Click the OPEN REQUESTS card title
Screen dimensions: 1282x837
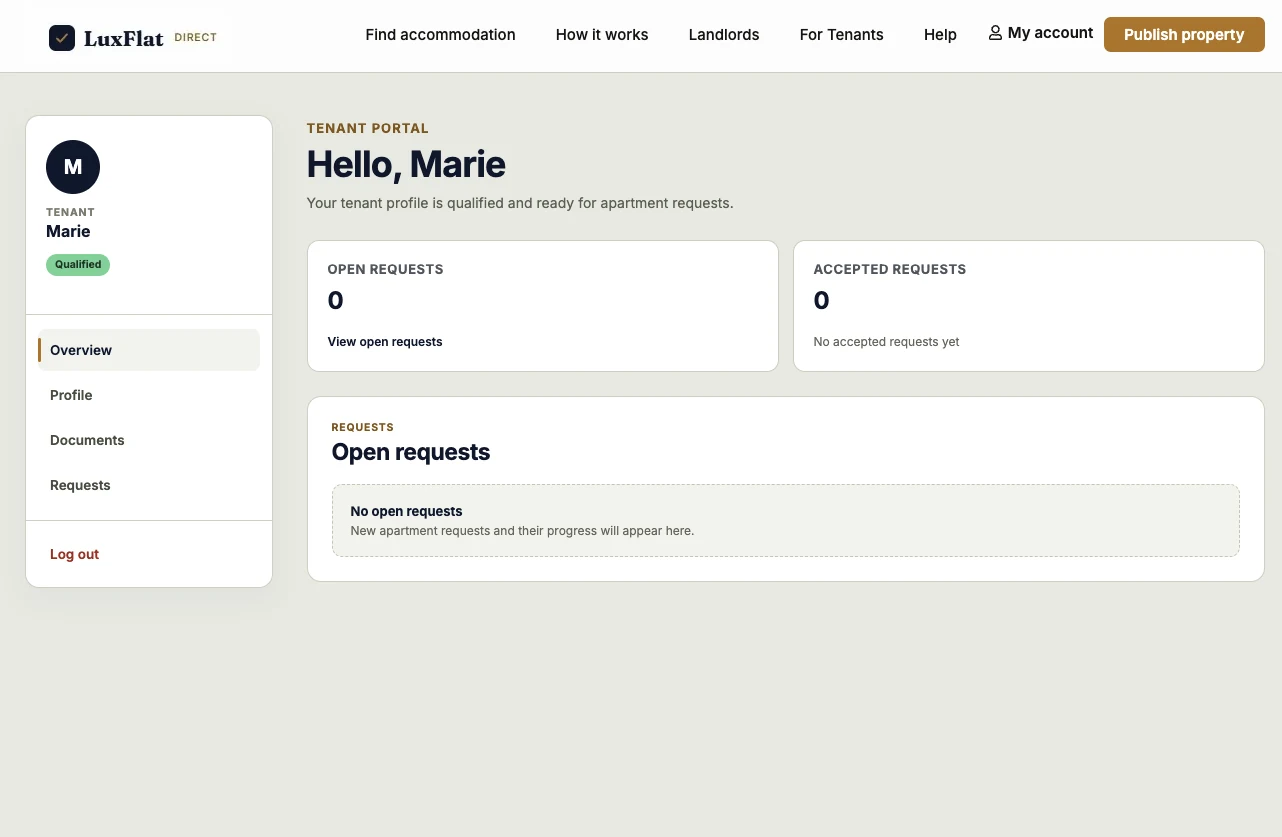tap(385, 269)
